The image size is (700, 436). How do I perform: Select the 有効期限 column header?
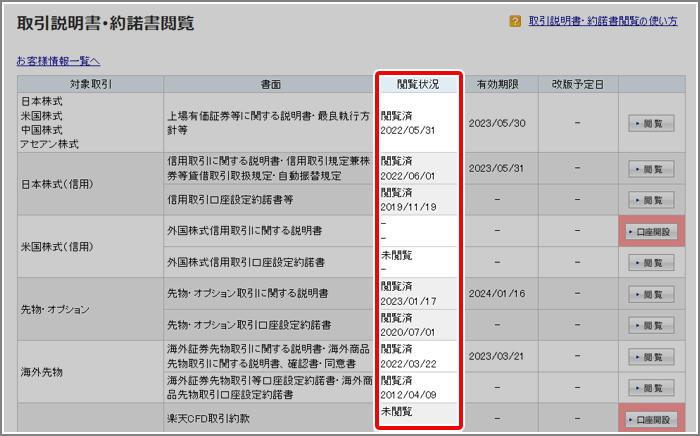497,84
